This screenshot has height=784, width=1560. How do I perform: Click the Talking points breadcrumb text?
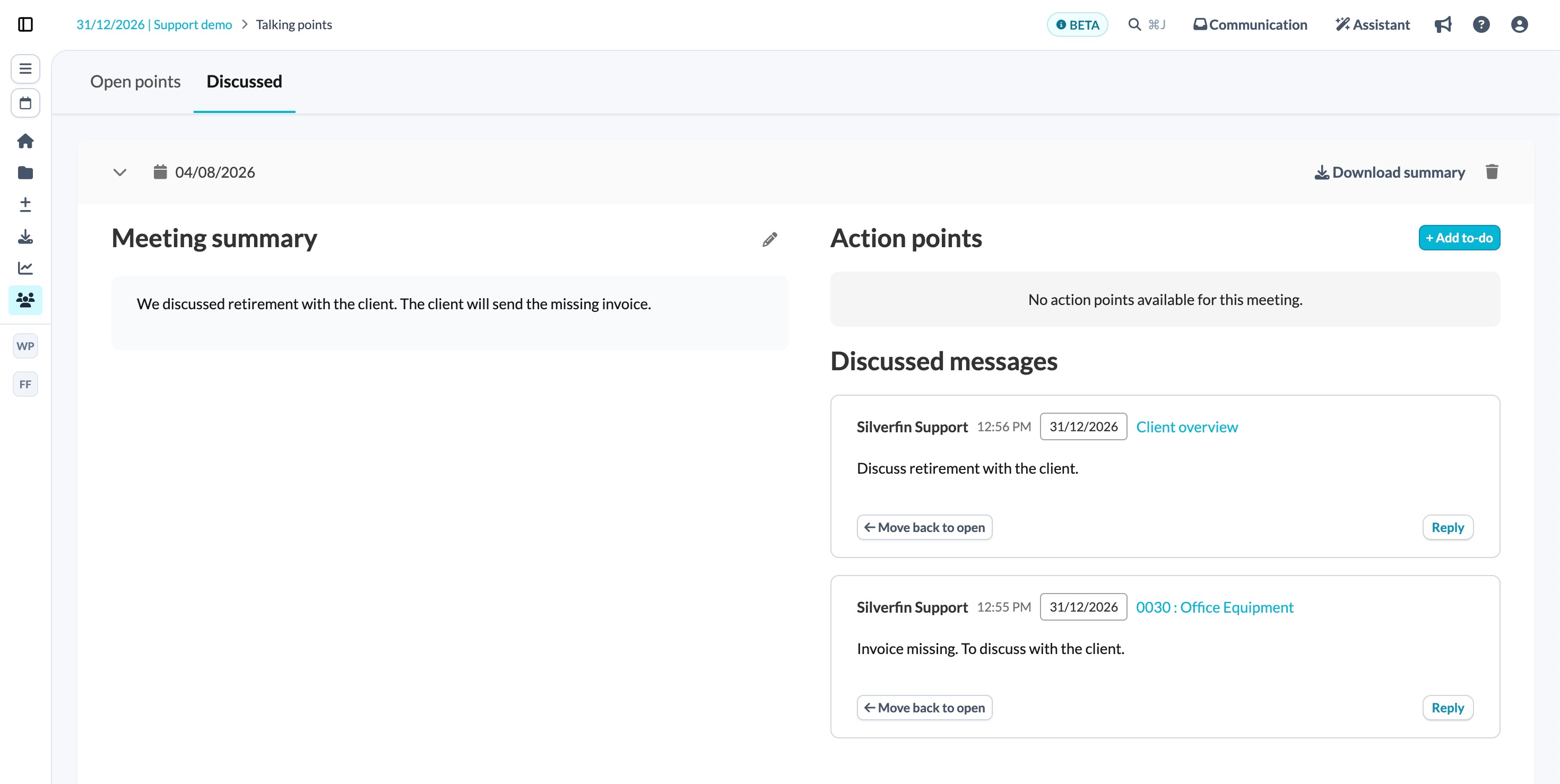coord(294,25)
